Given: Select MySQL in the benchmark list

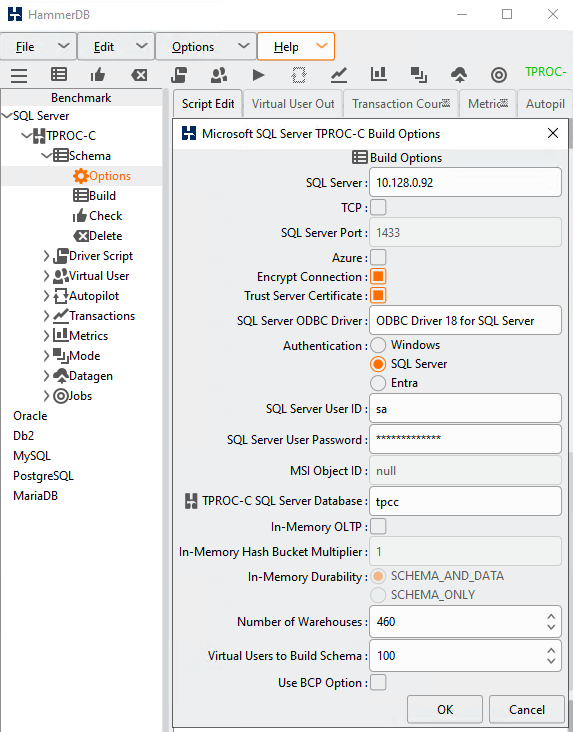Looking at the screenshot, I should click(32, 456).
